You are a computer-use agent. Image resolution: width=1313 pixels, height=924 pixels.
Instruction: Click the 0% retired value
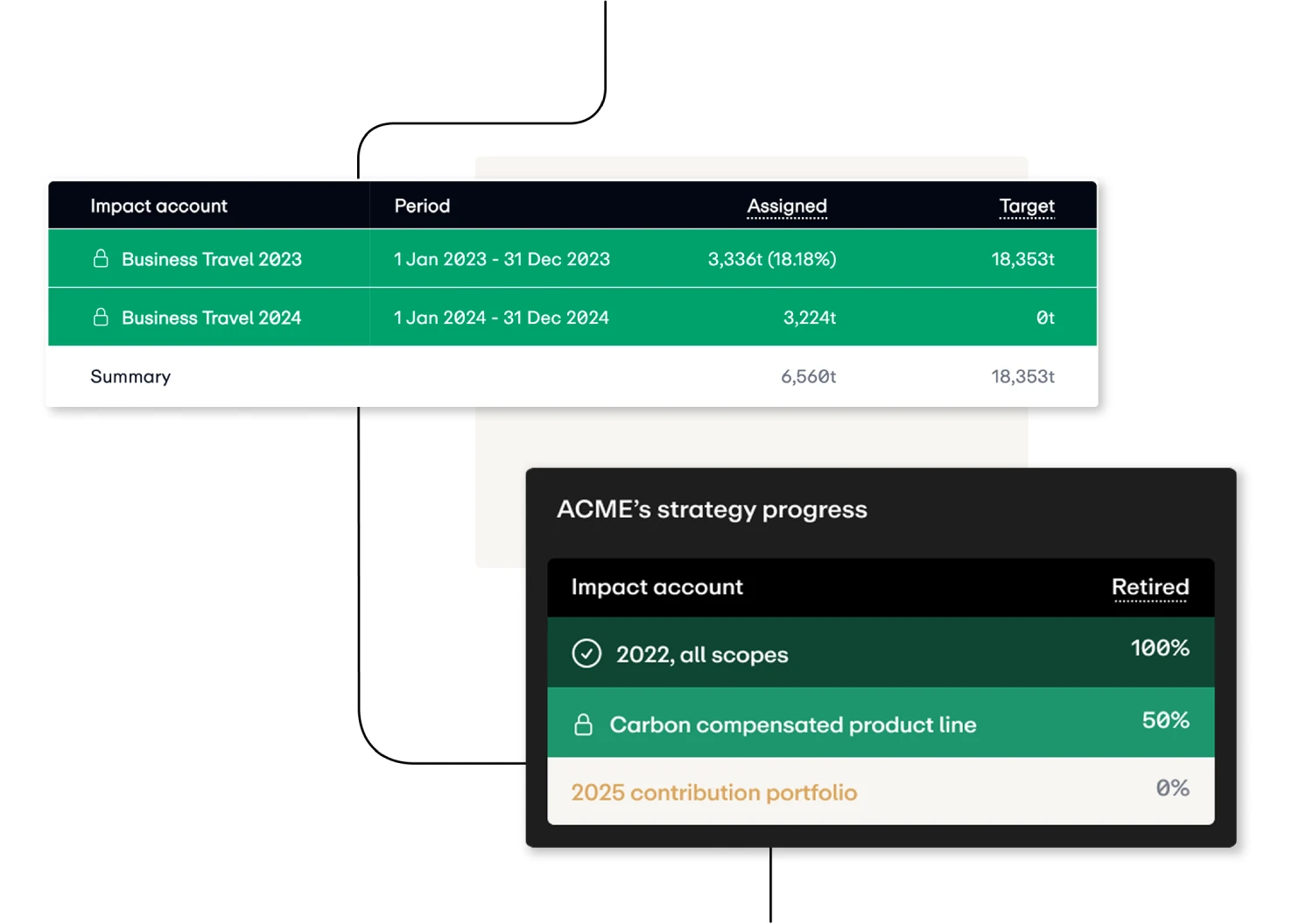(x=1172, y=788)
